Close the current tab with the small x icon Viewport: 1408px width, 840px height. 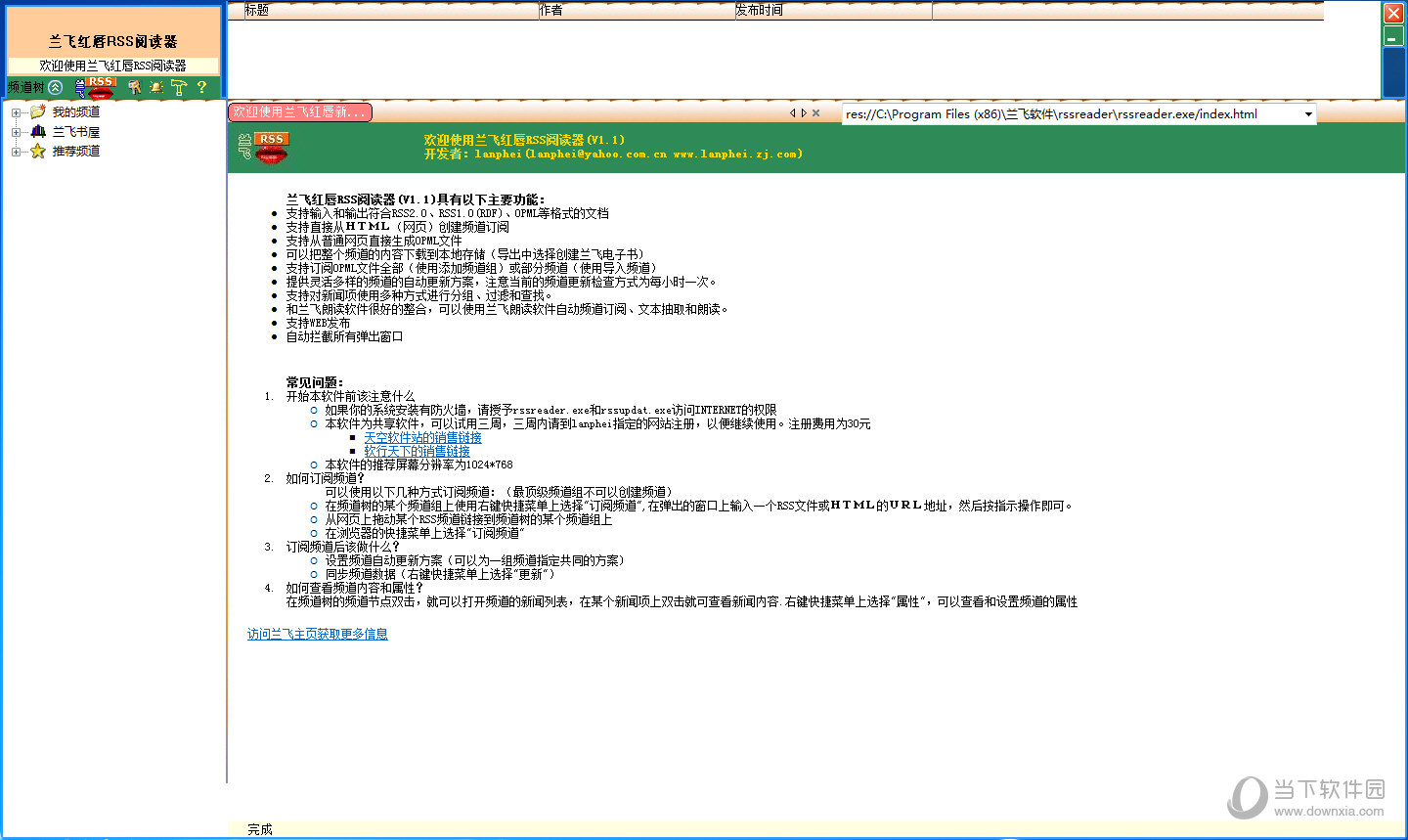(x=815, y=112)
